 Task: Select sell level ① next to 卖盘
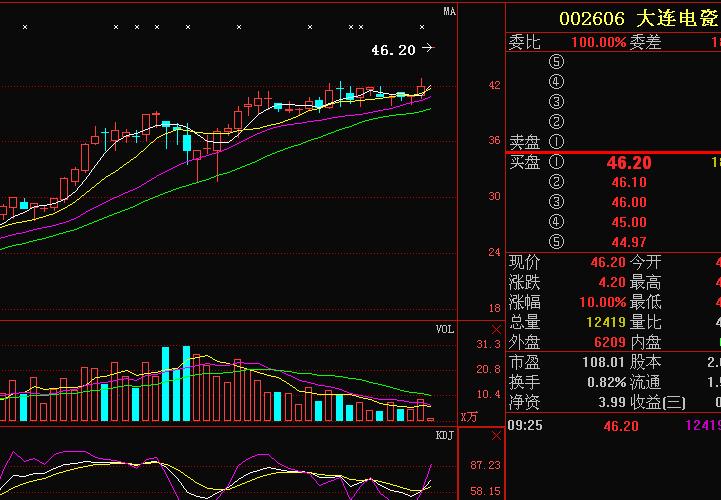556,142
